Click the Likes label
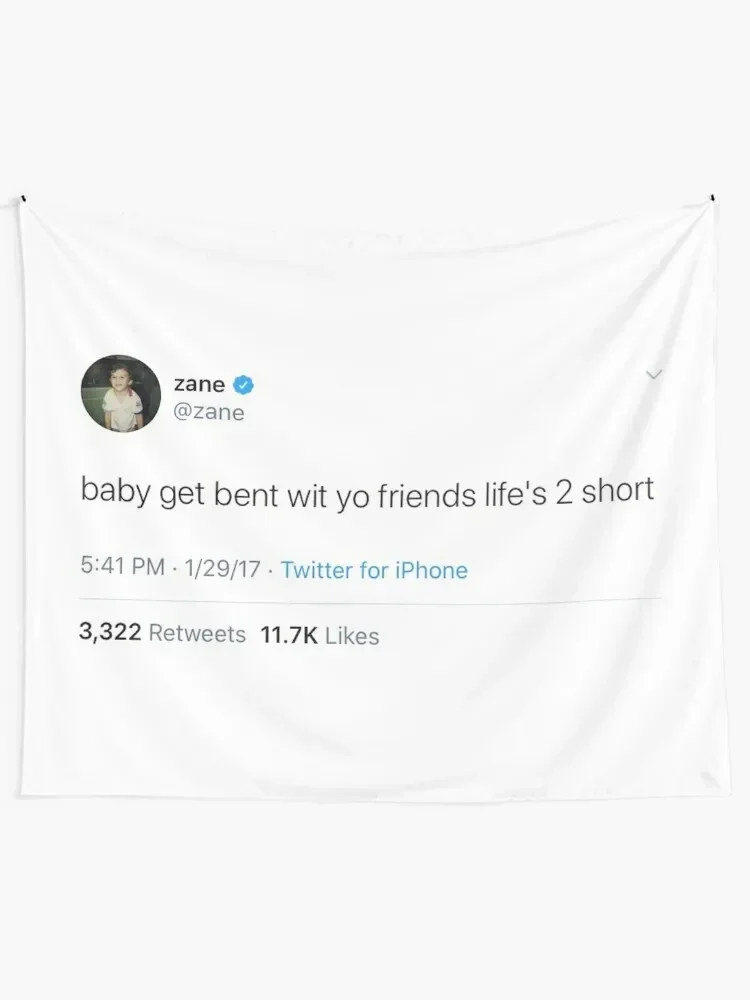 [352, 636]
